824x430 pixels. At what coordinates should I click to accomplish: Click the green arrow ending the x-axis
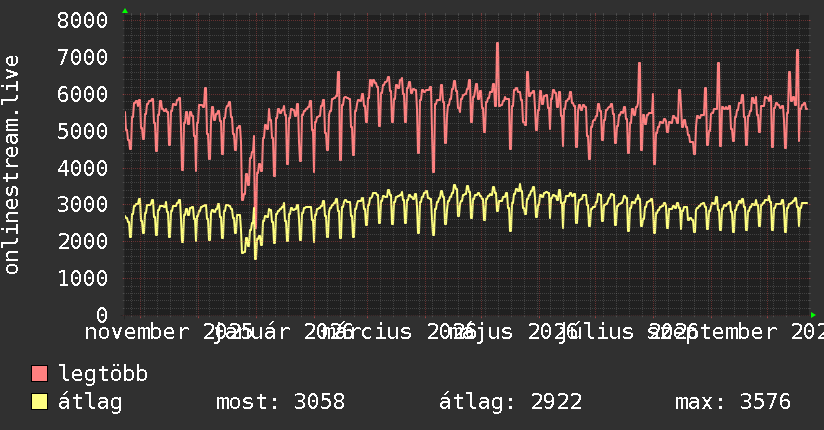coord(813,315)
